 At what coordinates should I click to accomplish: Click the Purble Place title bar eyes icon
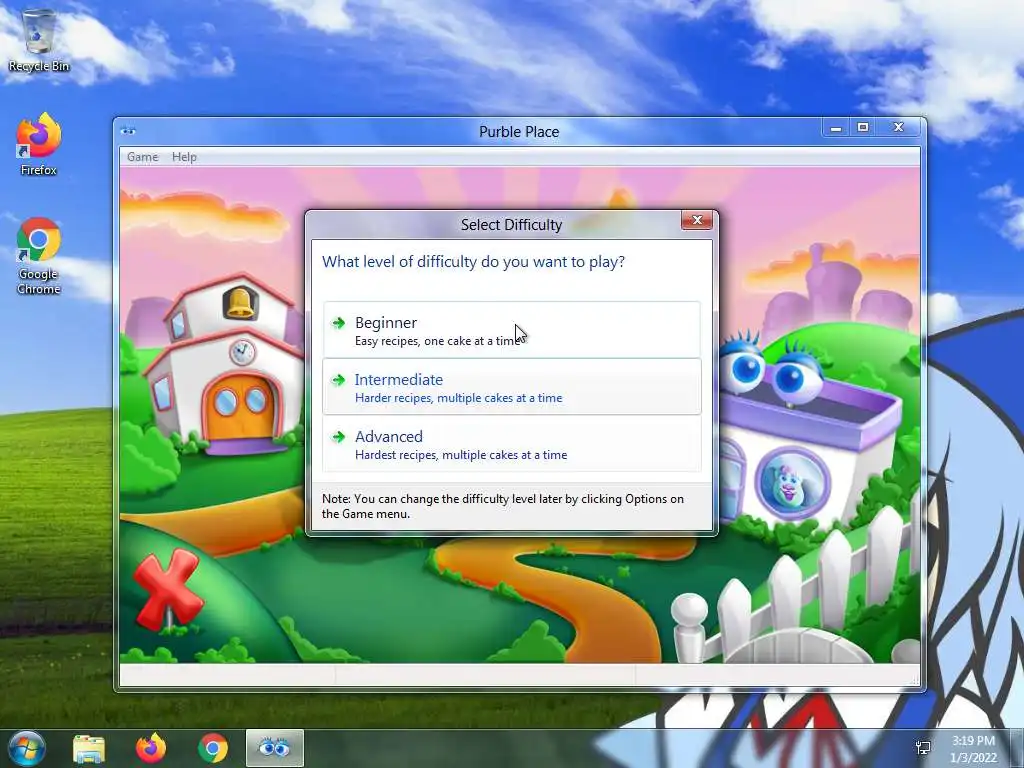pos(128,131)
